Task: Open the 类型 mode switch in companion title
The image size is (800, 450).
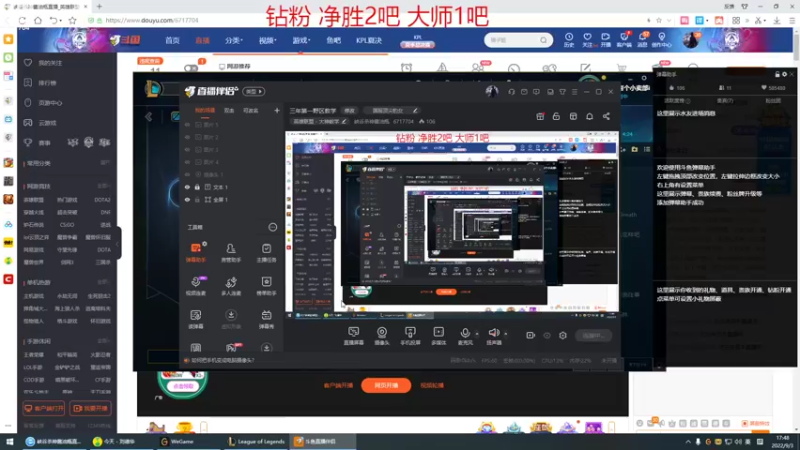Action: tap(254, 92)
